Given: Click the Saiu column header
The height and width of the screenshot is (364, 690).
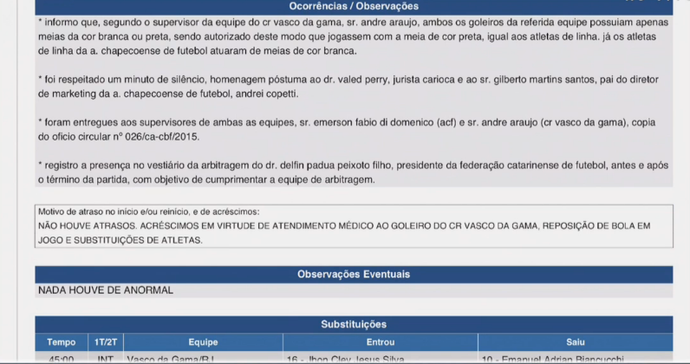Looking at the screenshot, I should point(575,342).
